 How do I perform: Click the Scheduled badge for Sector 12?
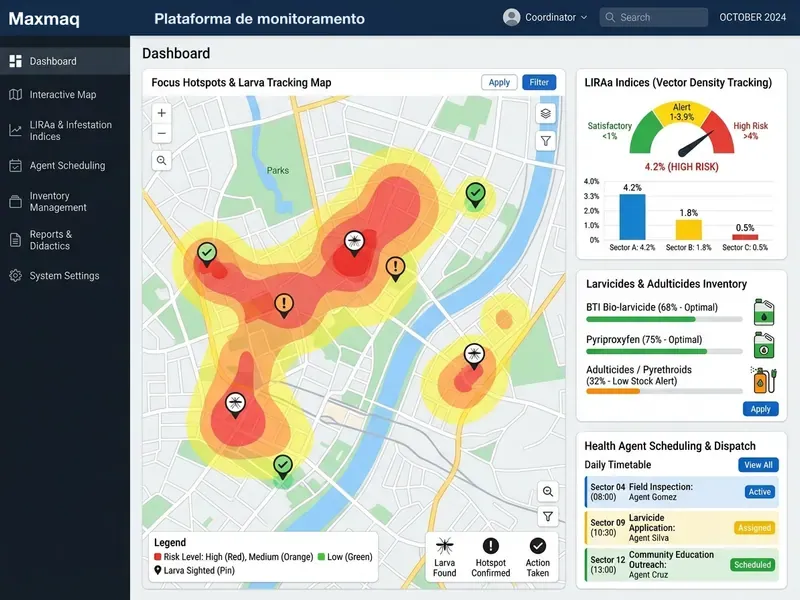753,565
